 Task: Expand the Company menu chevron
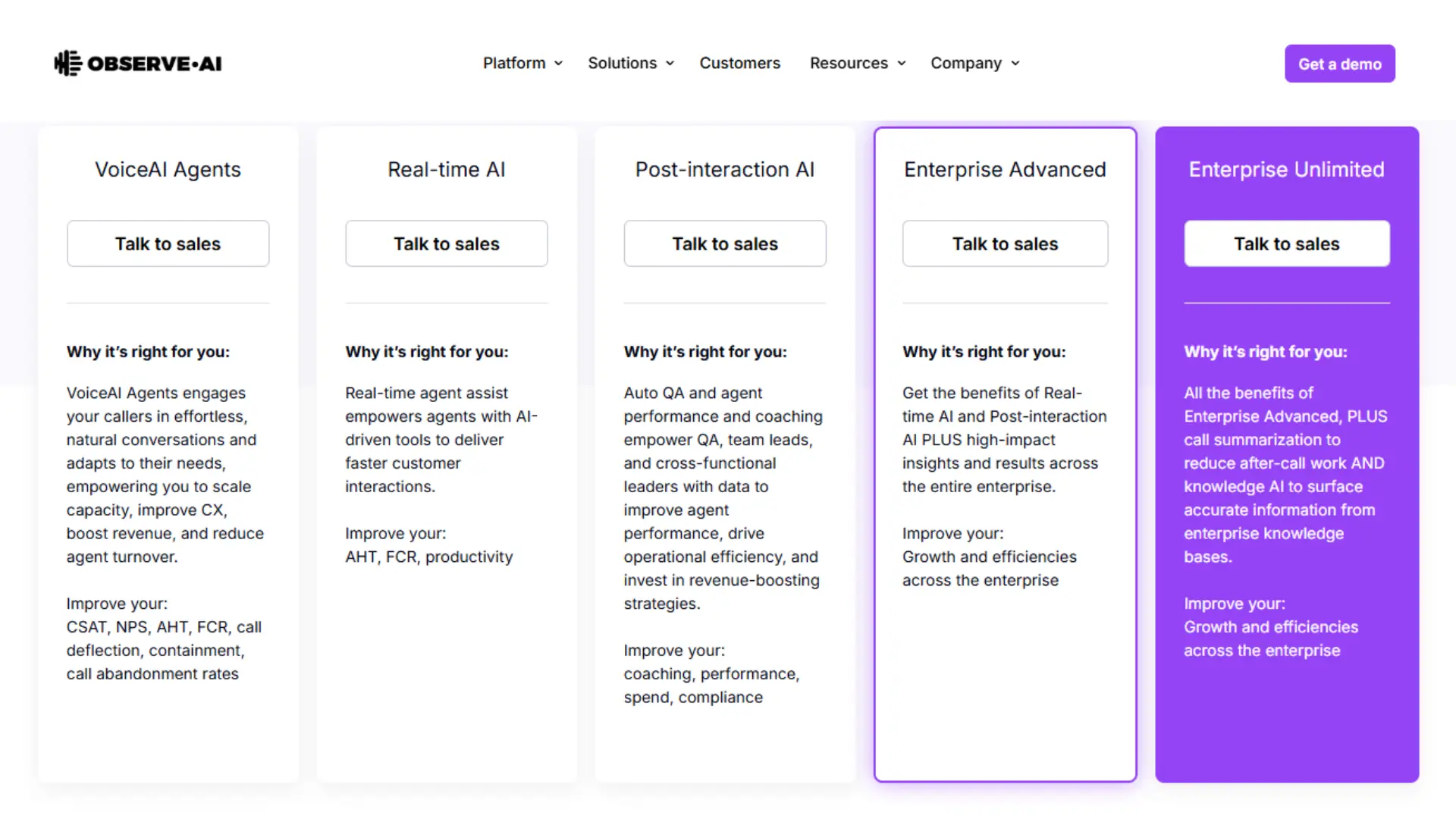[1015, 64]
